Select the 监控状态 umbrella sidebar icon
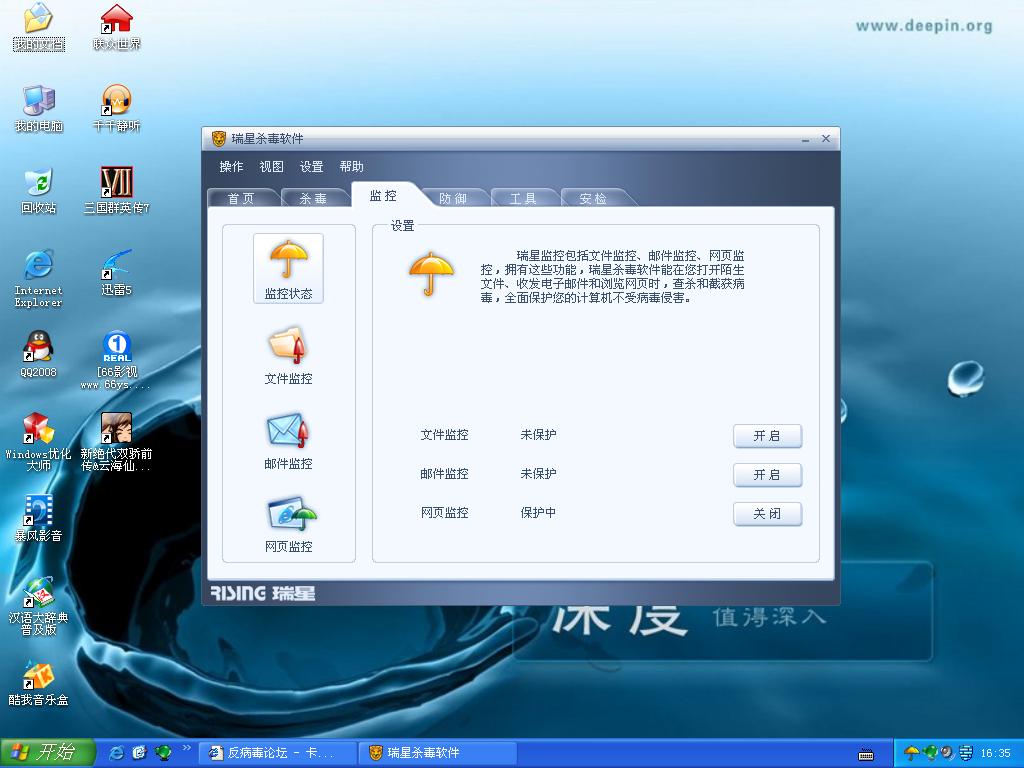 [288, 268]
